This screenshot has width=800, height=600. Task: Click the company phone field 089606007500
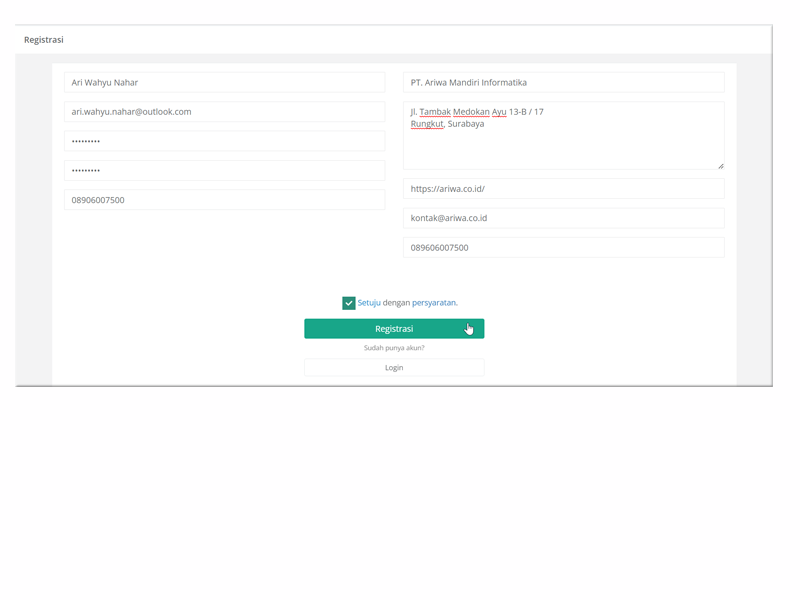pyautogui.click(x=563, y=248)
